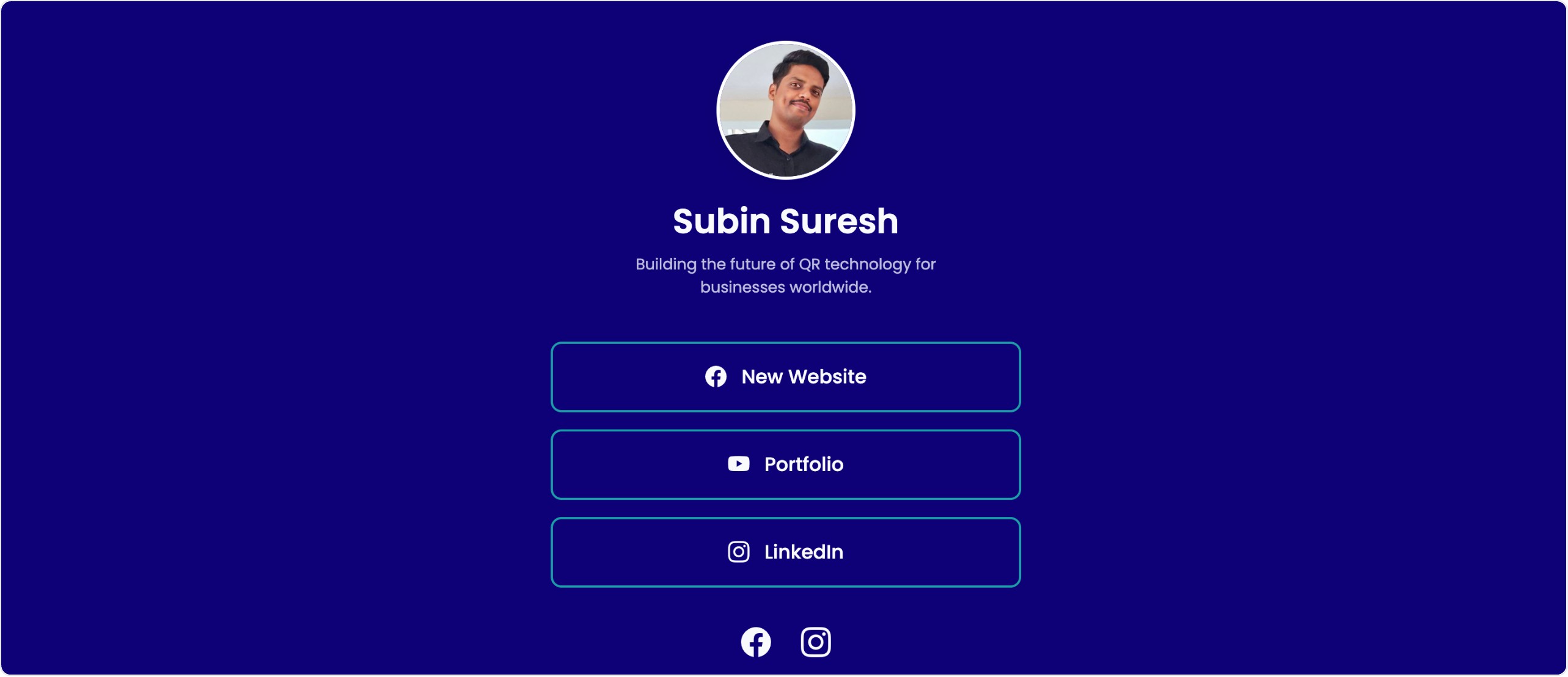This screenshot has height=677, width=1568.
Task: Click the Instagram icon inside LinkedIn button
Action: click(738, 552)
